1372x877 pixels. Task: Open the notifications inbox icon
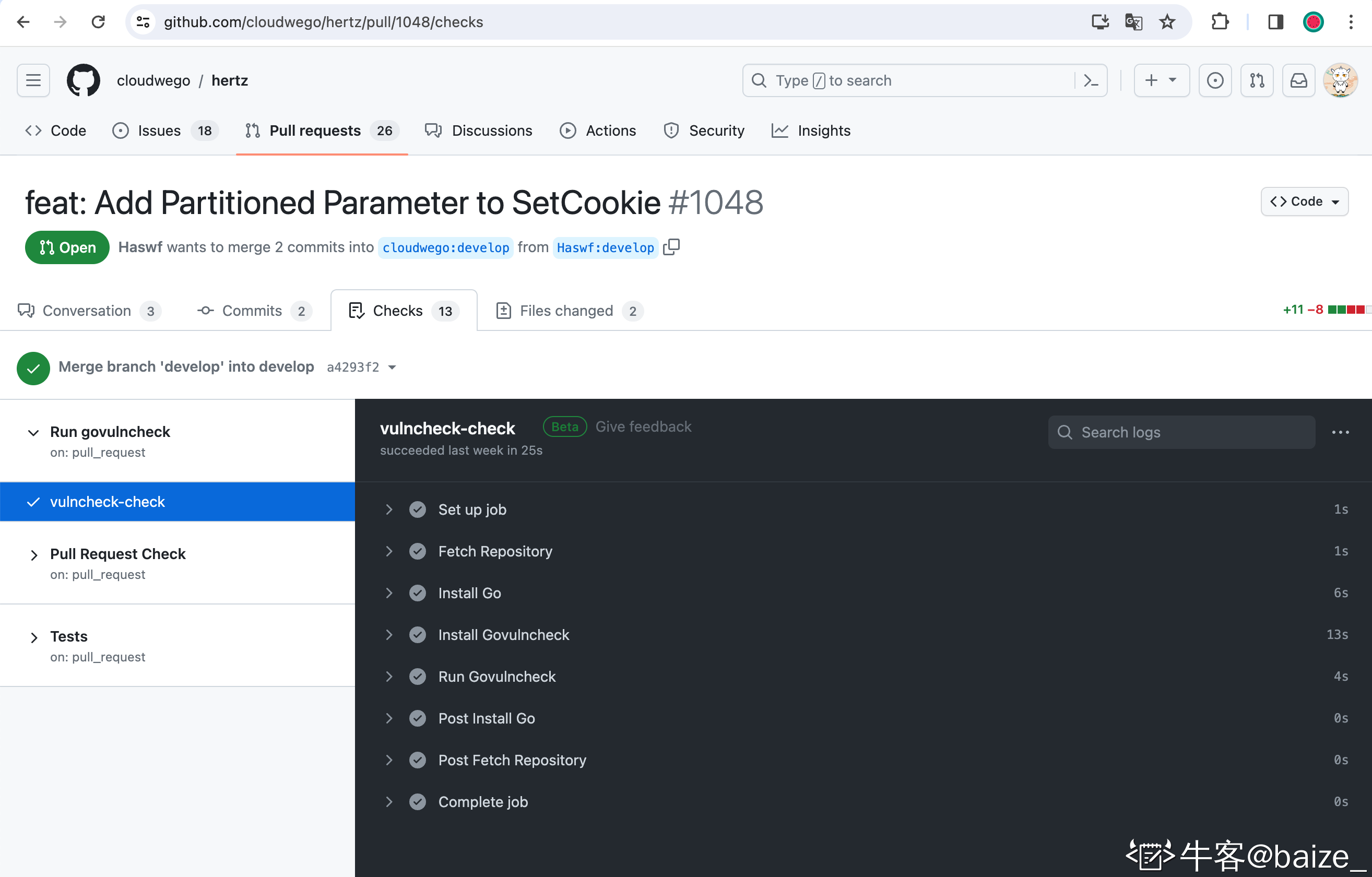1298,80
